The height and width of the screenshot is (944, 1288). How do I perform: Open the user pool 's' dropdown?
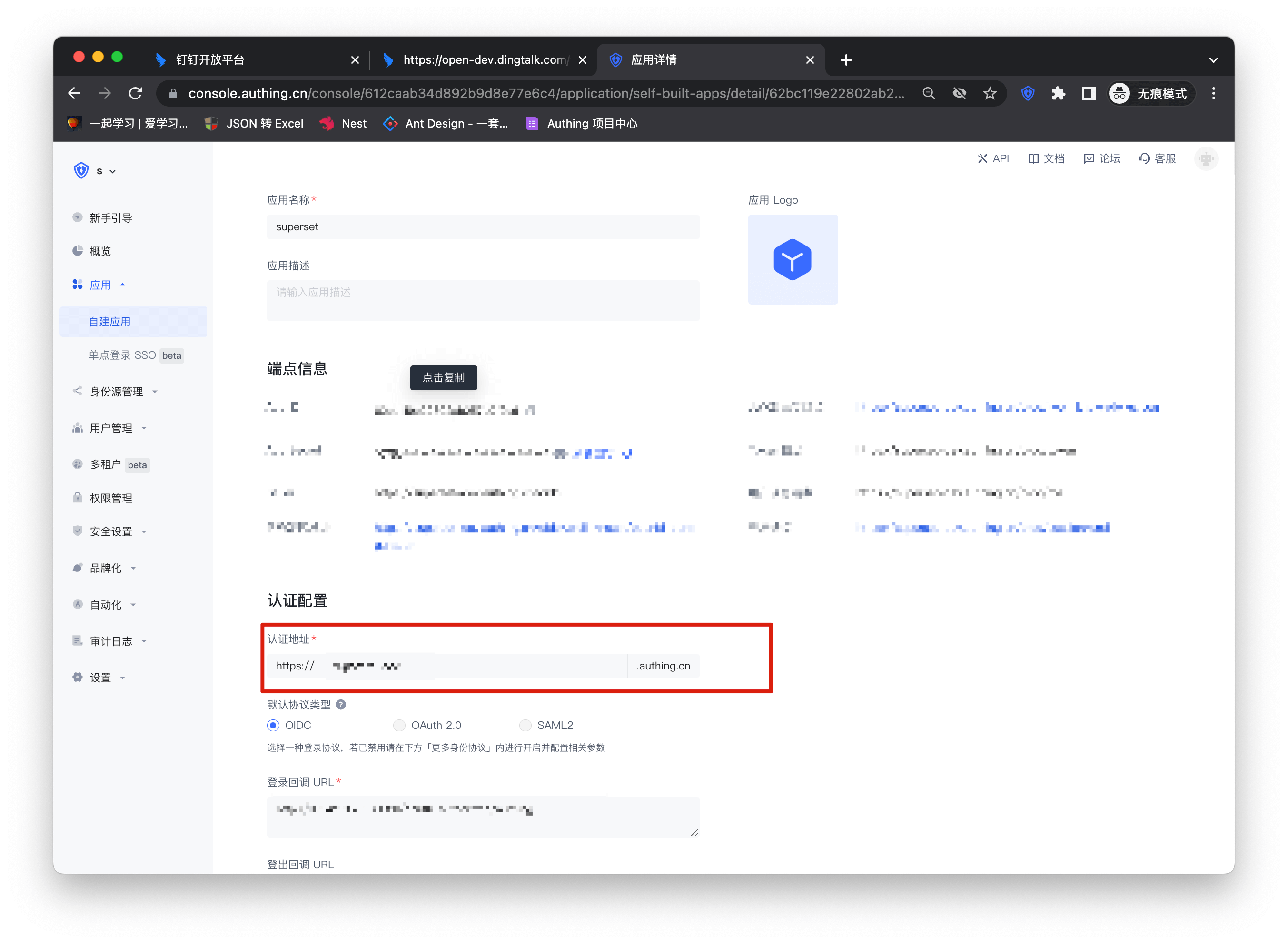(x=105, y=171)
